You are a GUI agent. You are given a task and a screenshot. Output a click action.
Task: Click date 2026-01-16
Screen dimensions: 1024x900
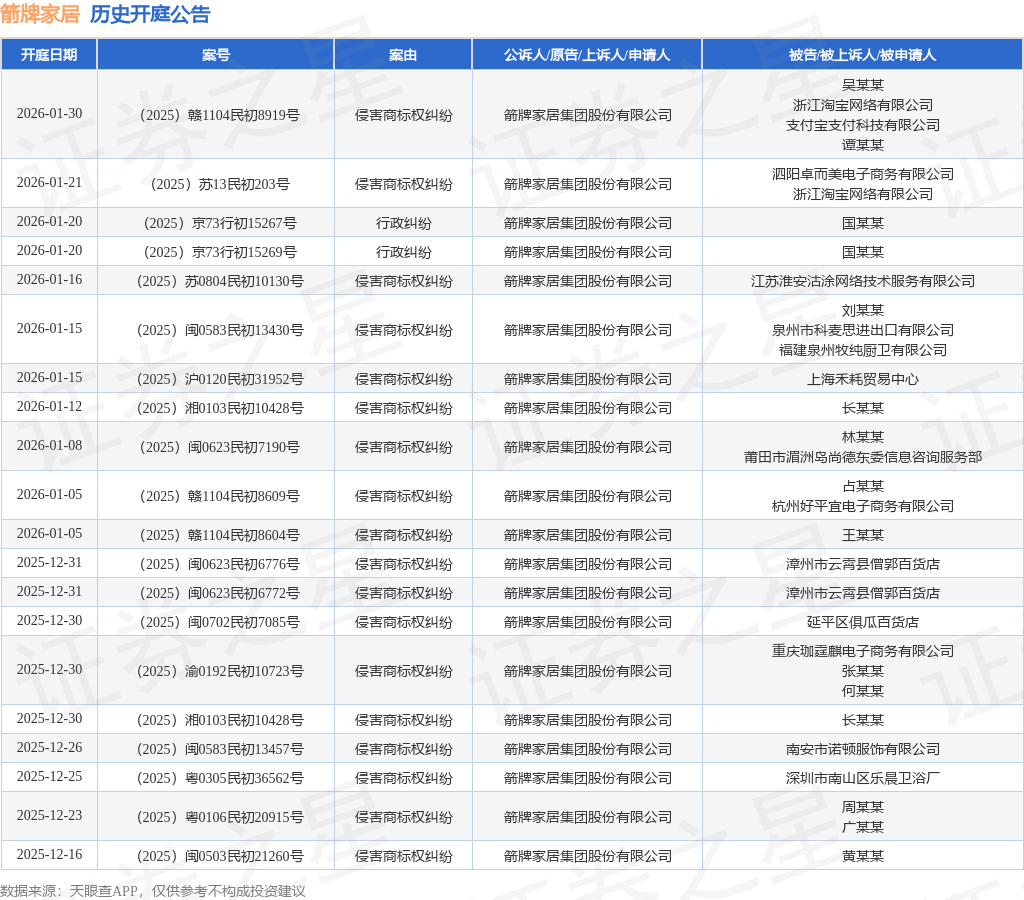click(50, 280)
